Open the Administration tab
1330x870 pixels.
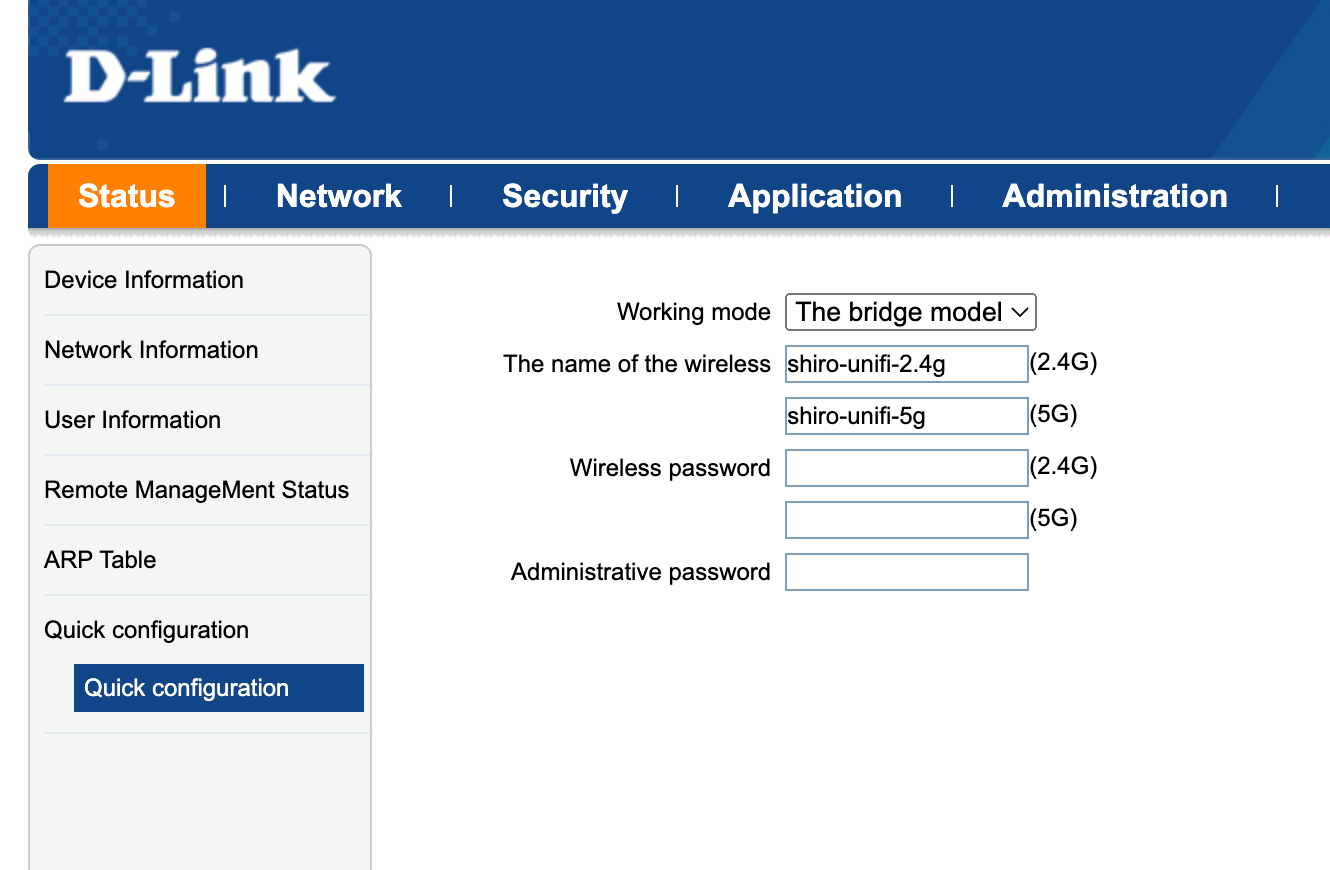pos(1115,196)
